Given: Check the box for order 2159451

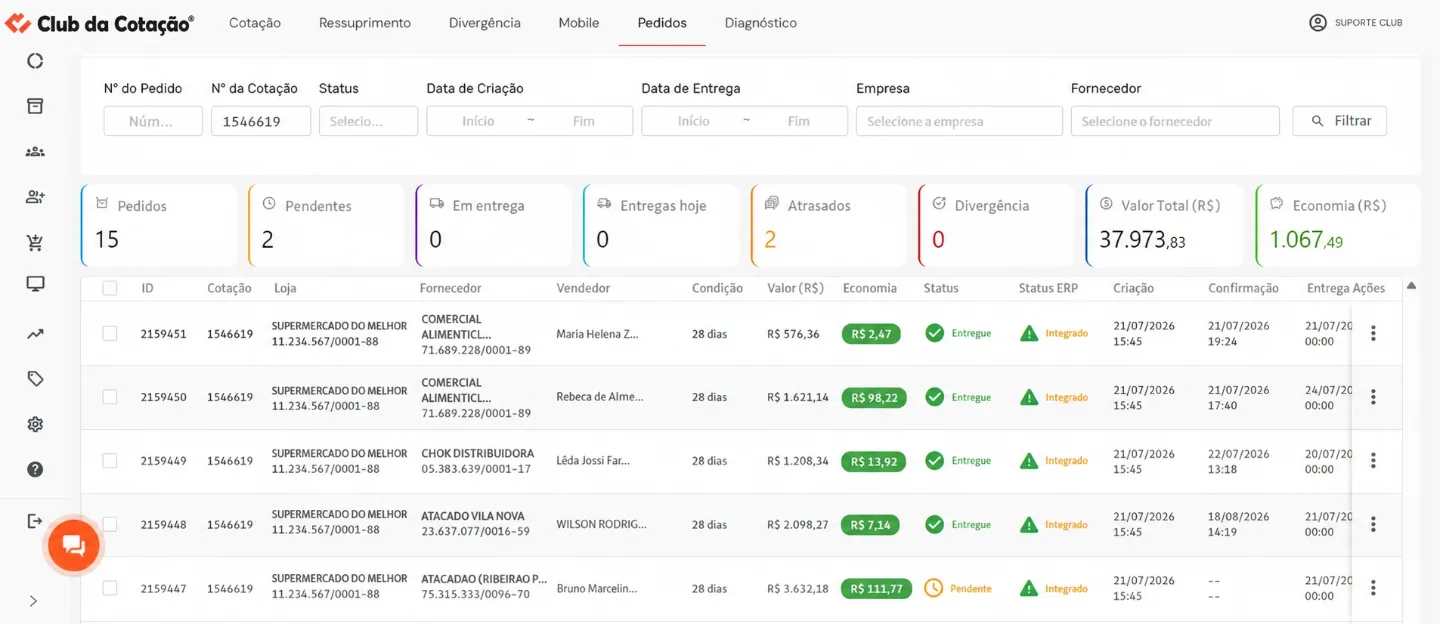Looking at the screenshot, I should pos(110,333).
